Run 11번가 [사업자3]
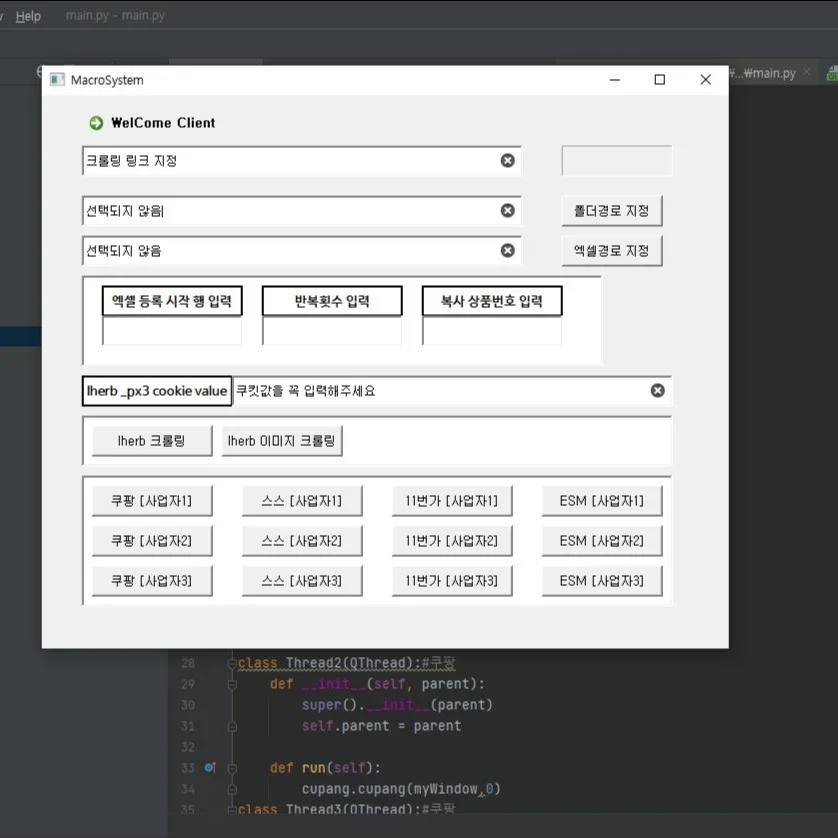 452,581
